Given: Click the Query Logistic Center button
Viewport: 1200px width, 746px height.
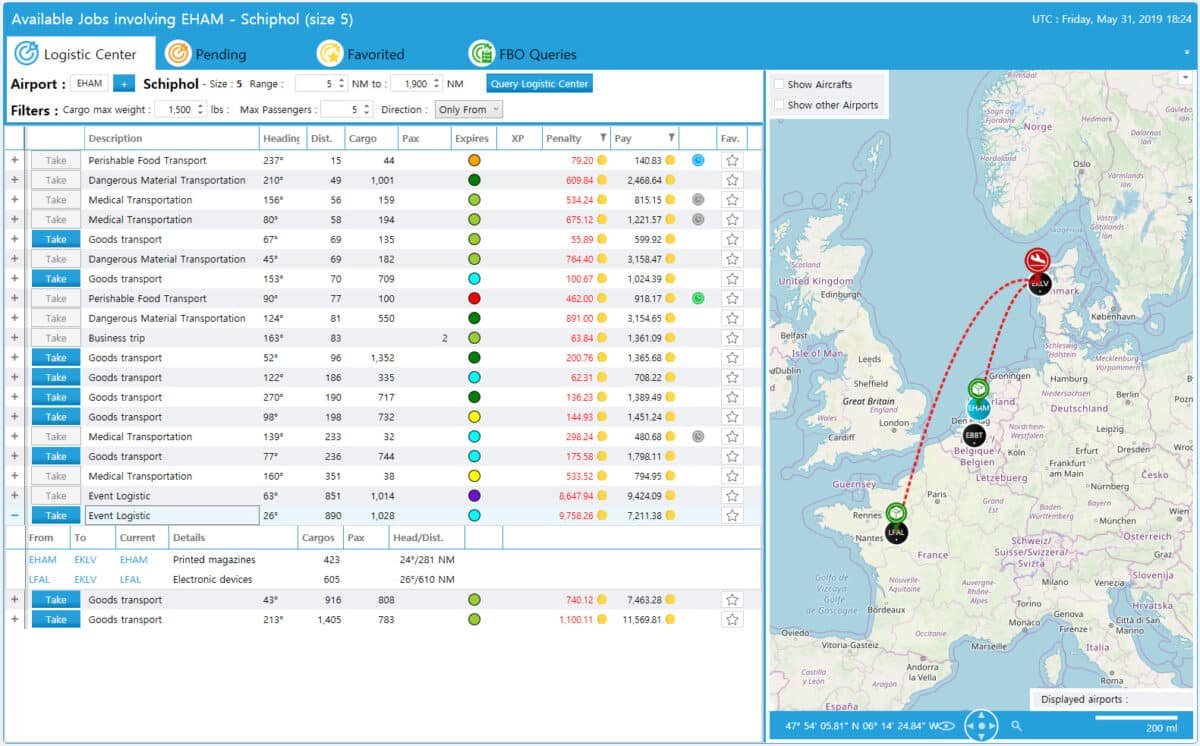Looking at the screenshot, I should (539, 83).
